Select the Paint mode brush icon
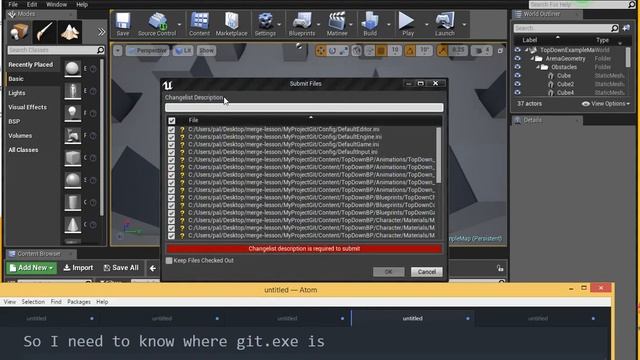The width and height of the screenshot is (640, 360). [44, 32]
